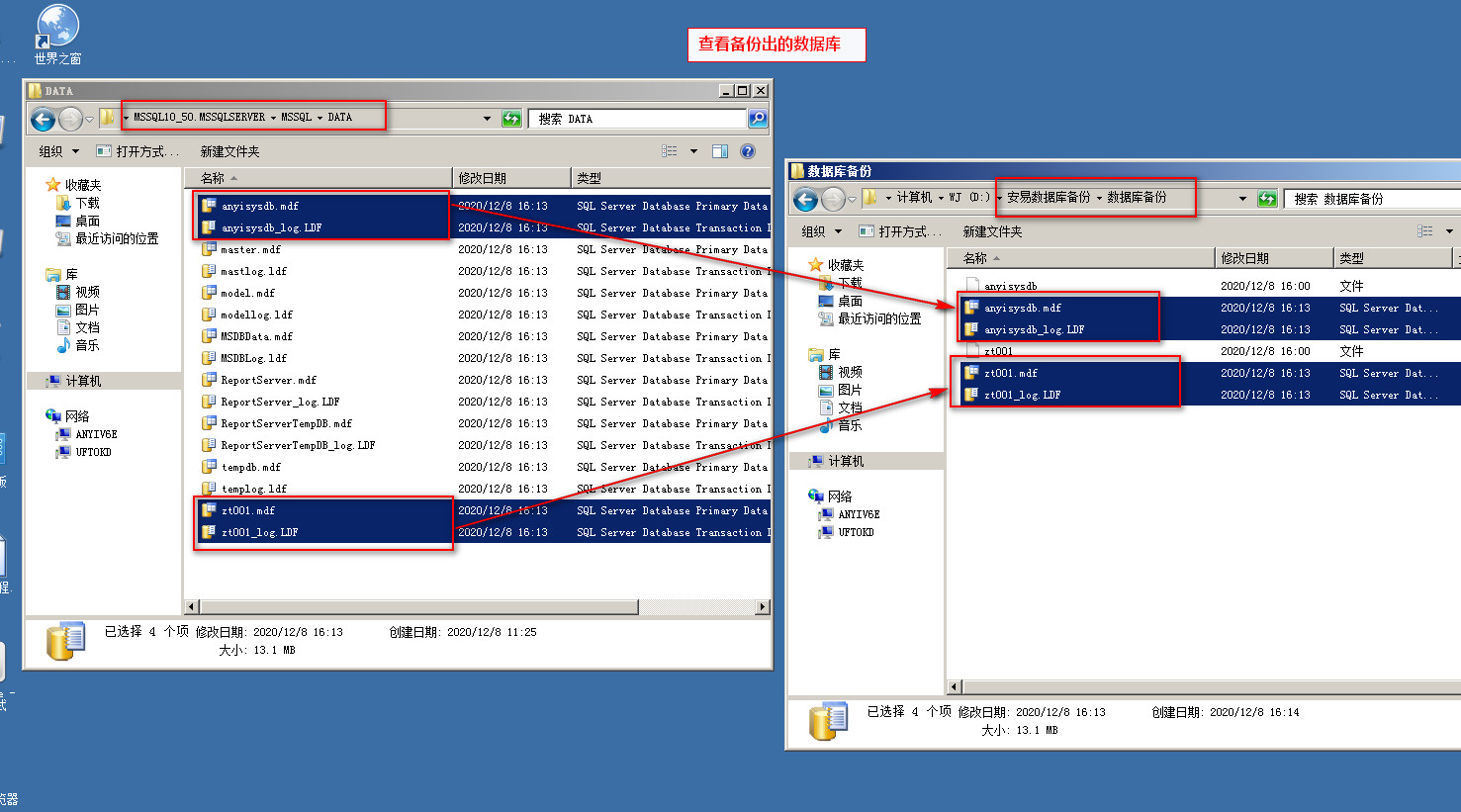Open the view options dropdown arrow in the DATA window
This screenshot has width=1461, height=812.
tap(693, 151)
